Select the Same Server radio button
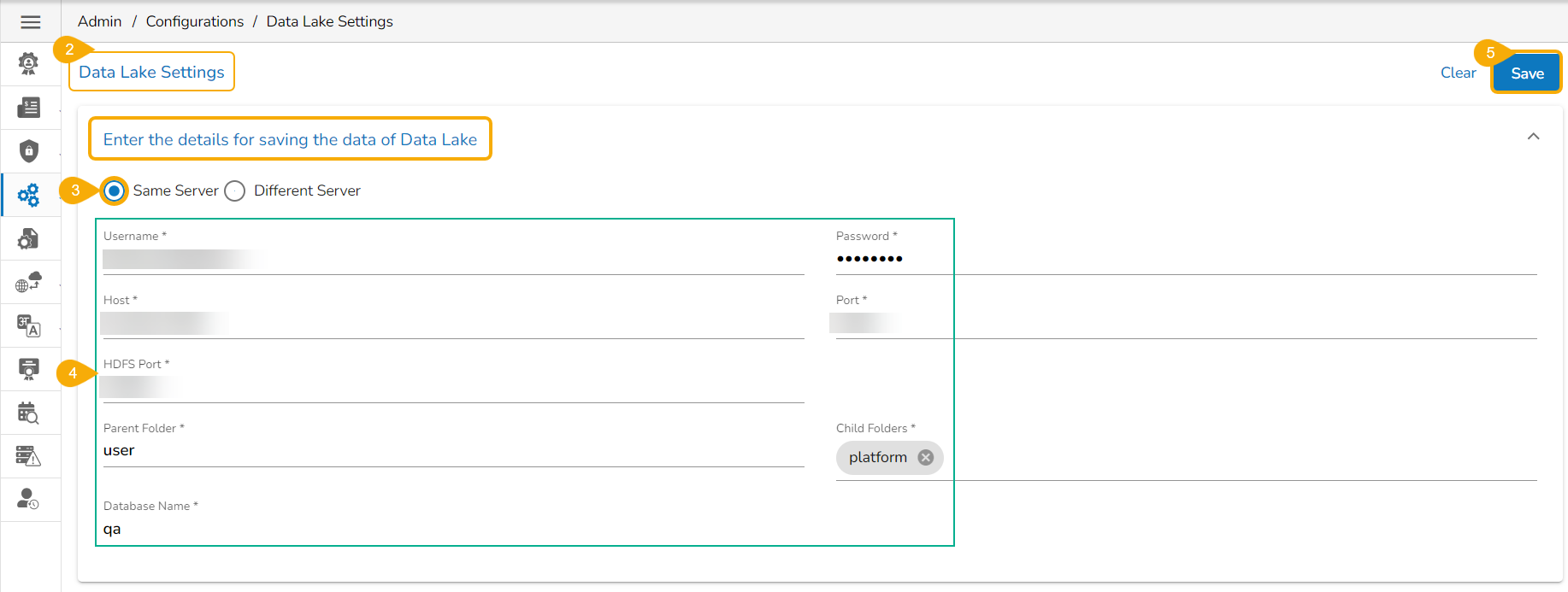Viewport: 1568px width, 592px height. tap(115, 190)
